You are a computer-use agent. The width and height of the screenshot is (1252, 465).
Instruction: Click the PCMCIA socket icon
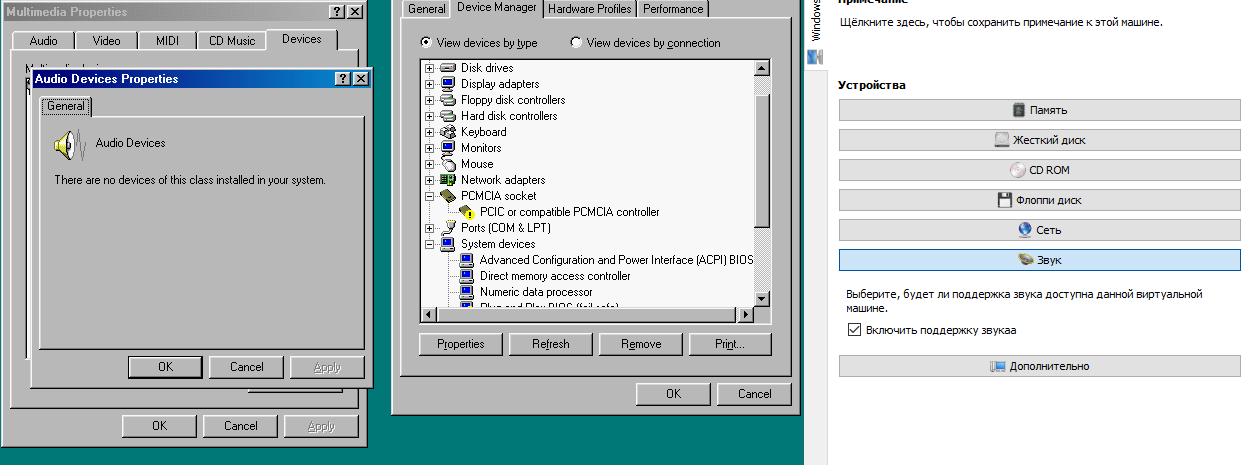[448, 196]
